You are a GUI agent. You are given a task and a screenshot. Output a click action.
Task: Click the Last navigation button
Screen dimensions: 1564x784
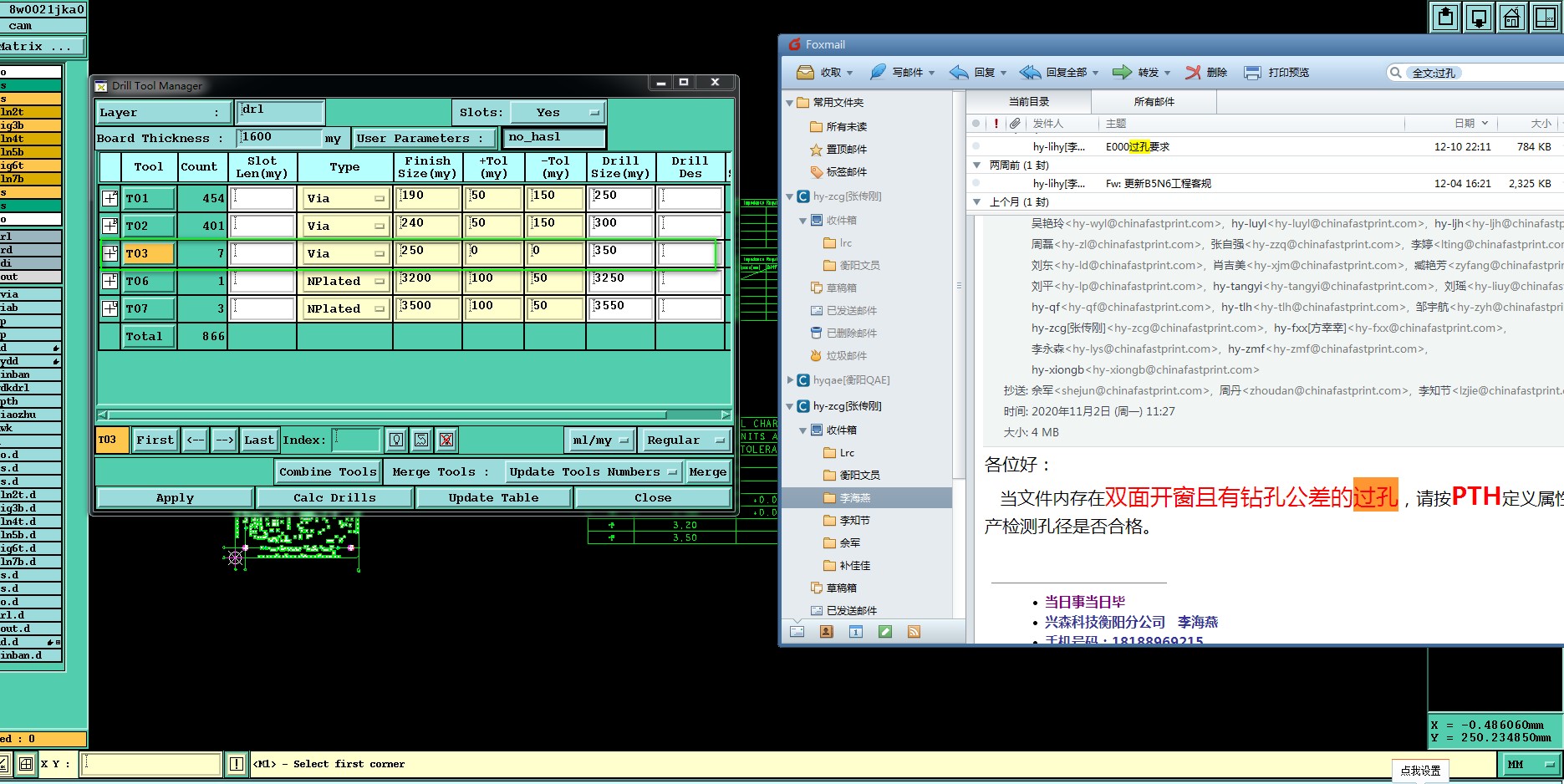click(x=258, y=440)
